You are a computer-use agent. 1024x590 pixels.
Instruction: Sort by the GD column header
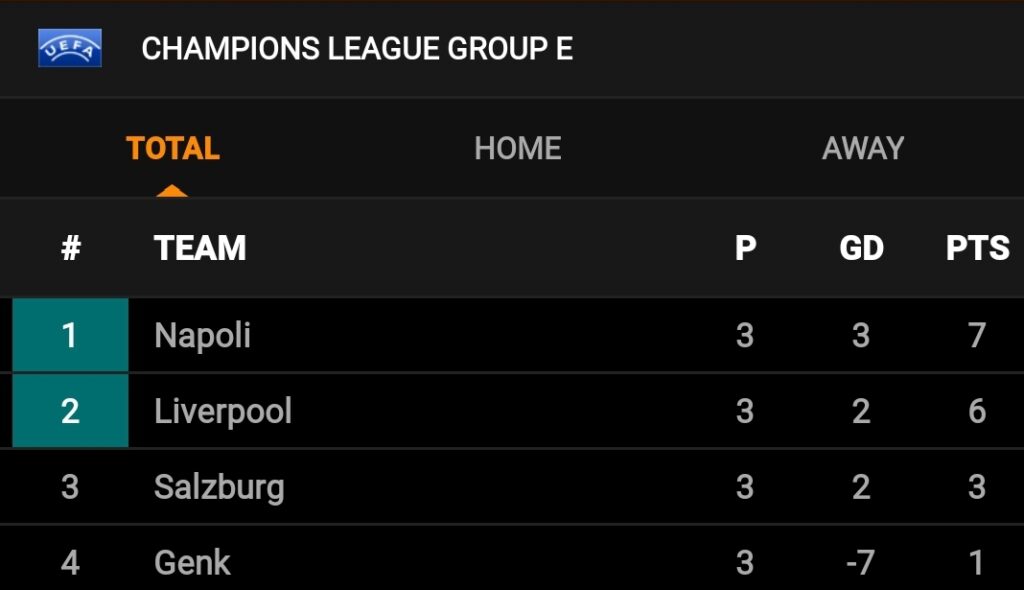click(861, 248)
